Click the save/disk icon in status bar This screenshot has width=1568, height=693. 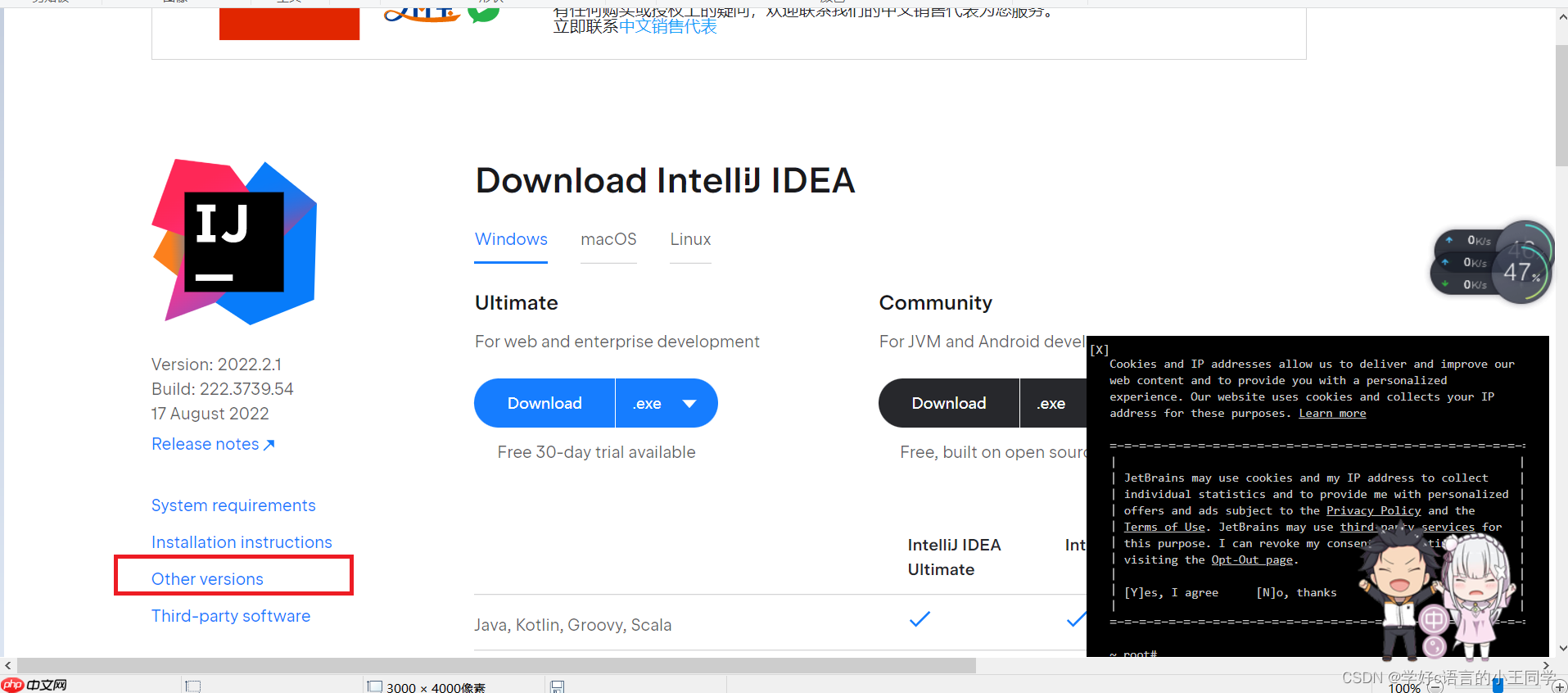[x=557, y=686]
